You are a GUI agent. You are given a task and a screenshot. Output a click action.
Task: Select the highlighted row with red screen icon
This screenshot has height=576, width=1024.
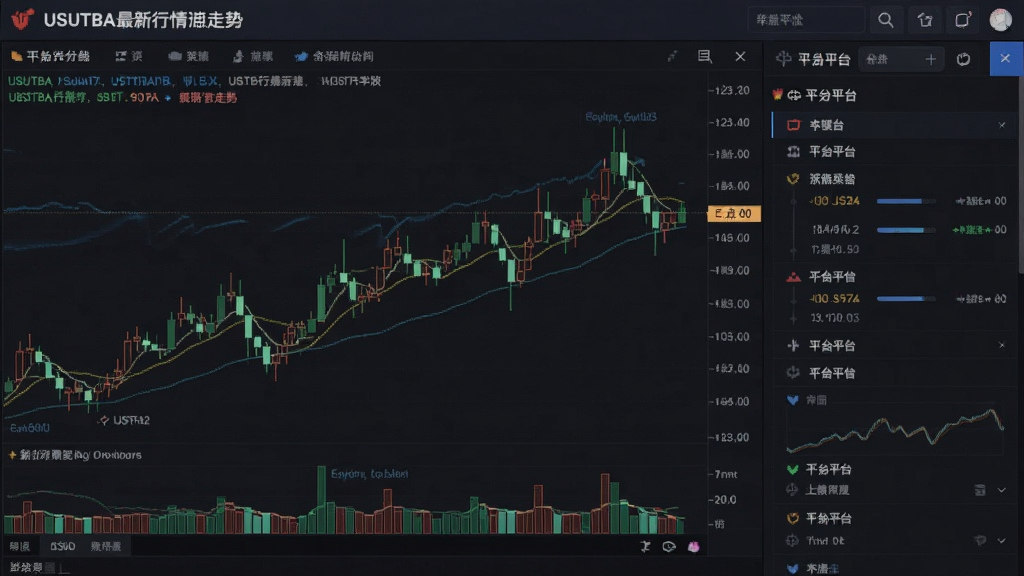[x=893, y=125]
